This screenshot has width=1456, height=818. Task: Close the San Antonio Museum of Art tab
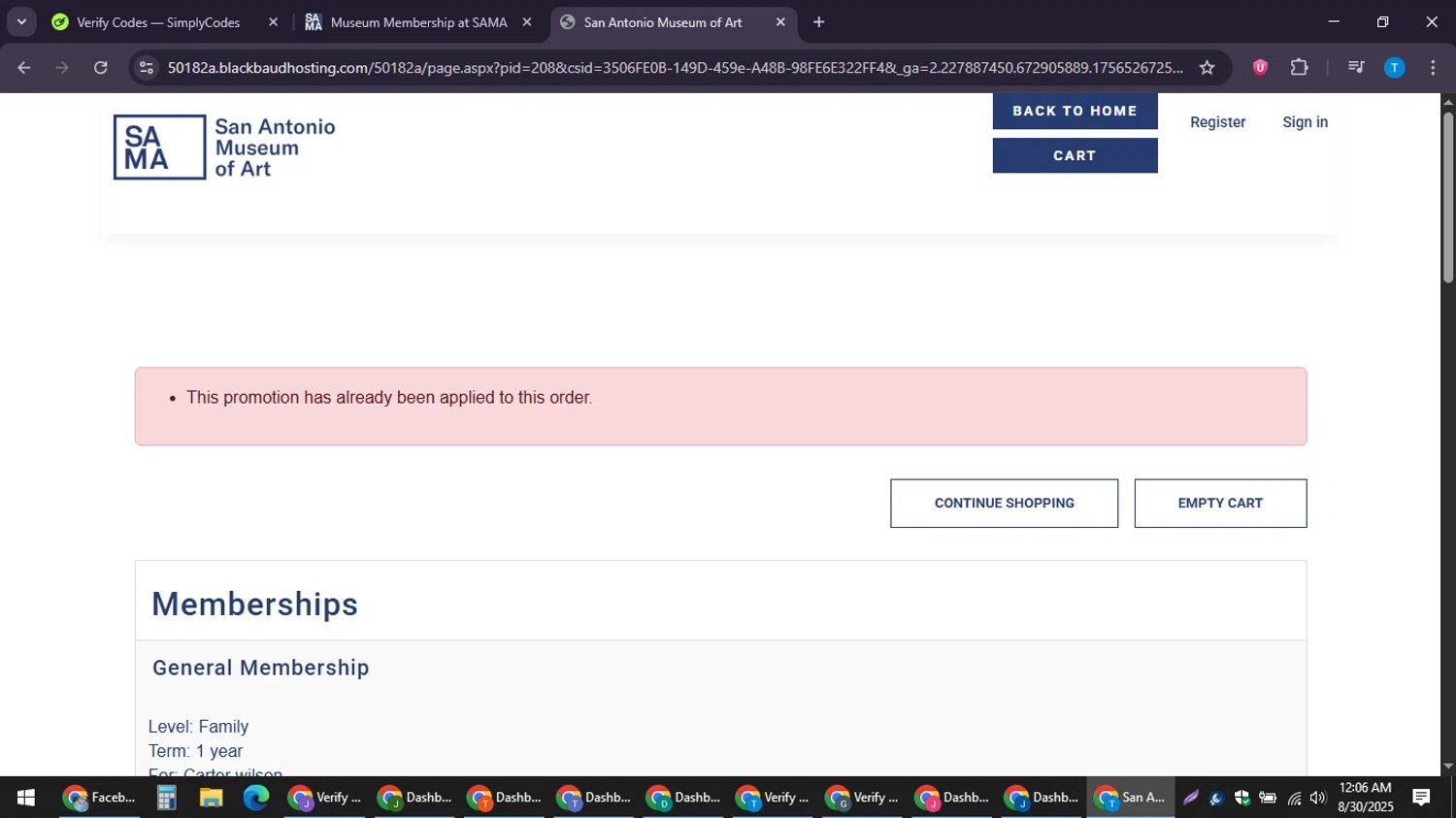coord(780,22)
